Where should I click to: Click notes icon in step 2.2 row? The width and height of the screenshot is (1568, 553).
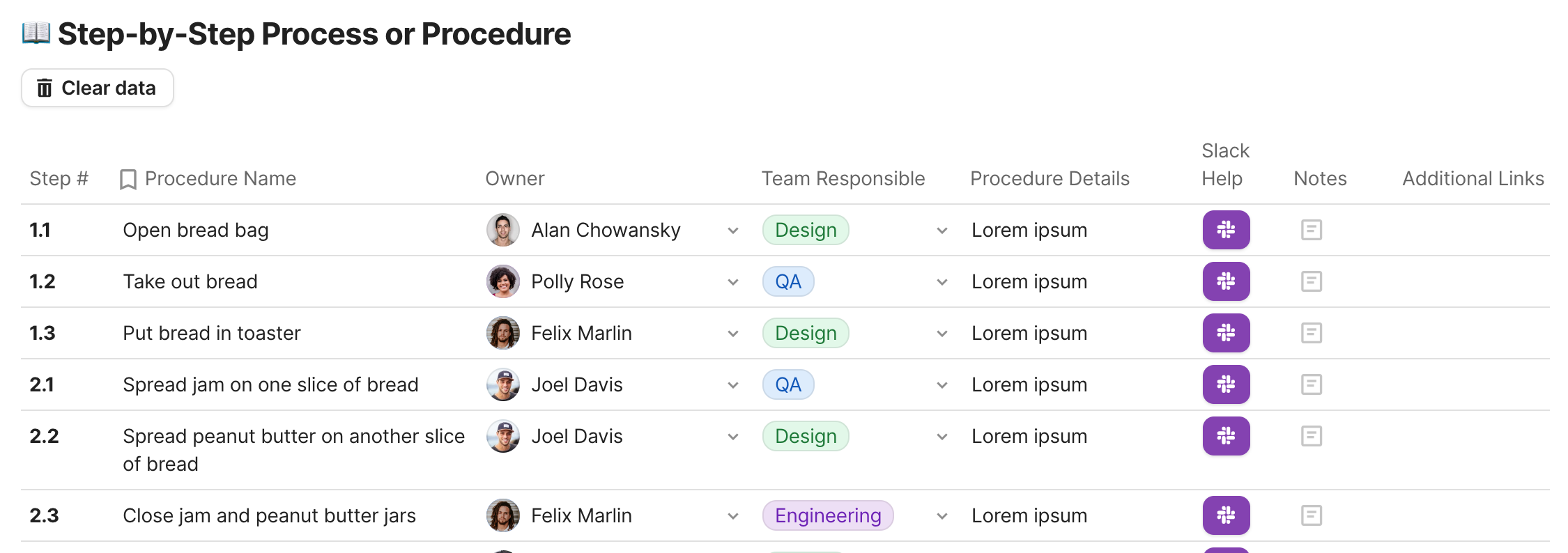(x=1311, y=436)
